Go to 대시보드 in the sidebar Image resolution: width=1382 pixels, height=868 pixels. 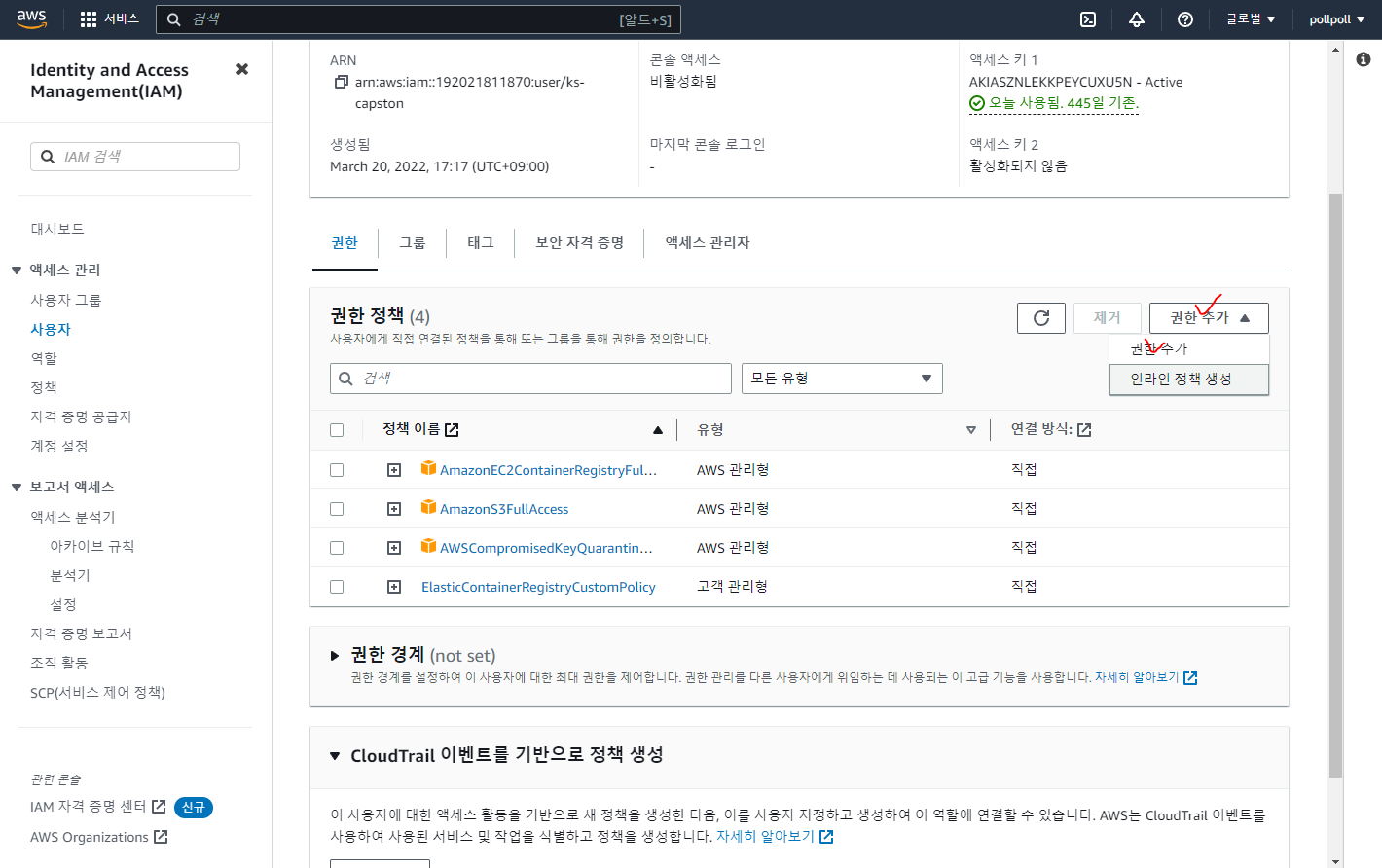click(x=57, y=229)
